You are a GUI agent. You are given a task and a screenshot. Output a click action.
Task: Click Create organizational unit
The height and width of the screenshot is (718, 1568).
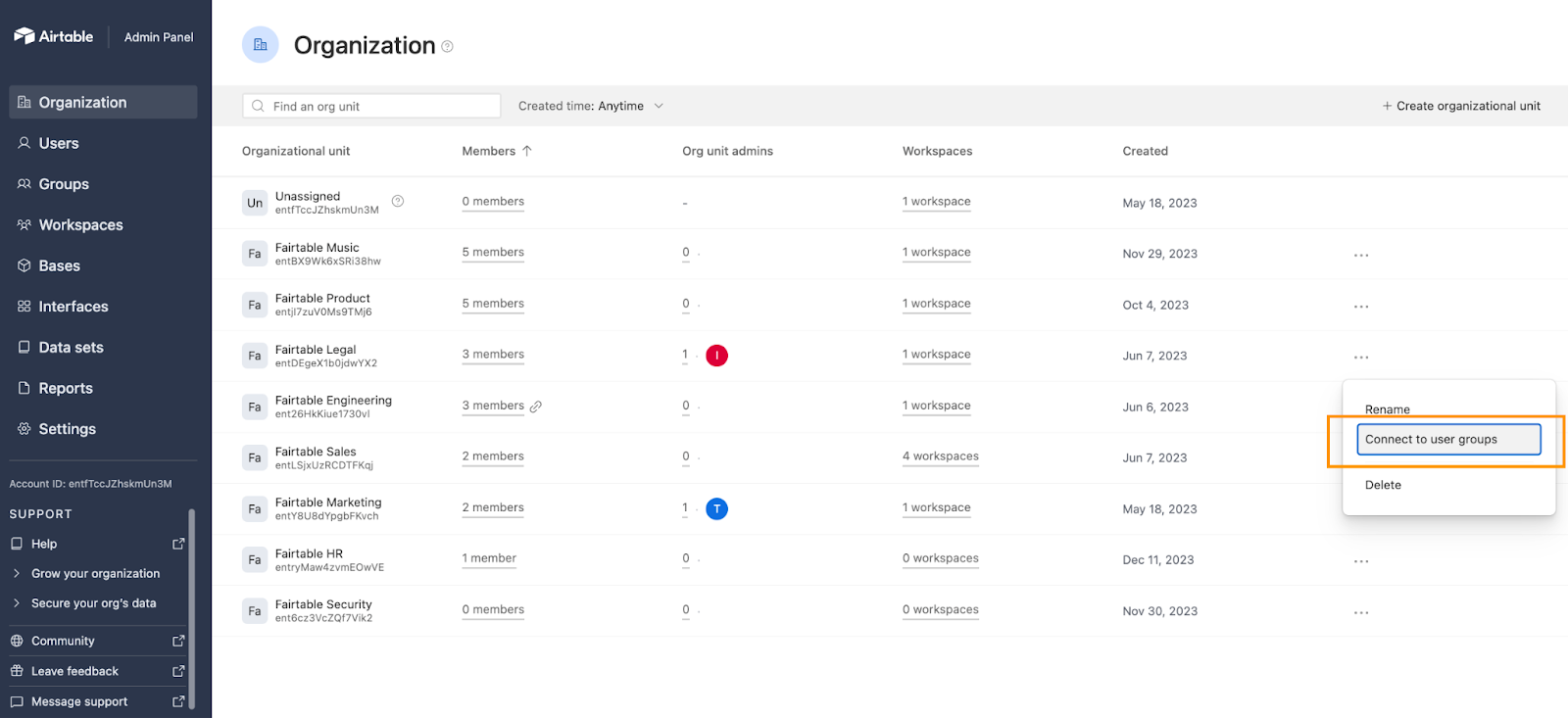coord(1461,106)
